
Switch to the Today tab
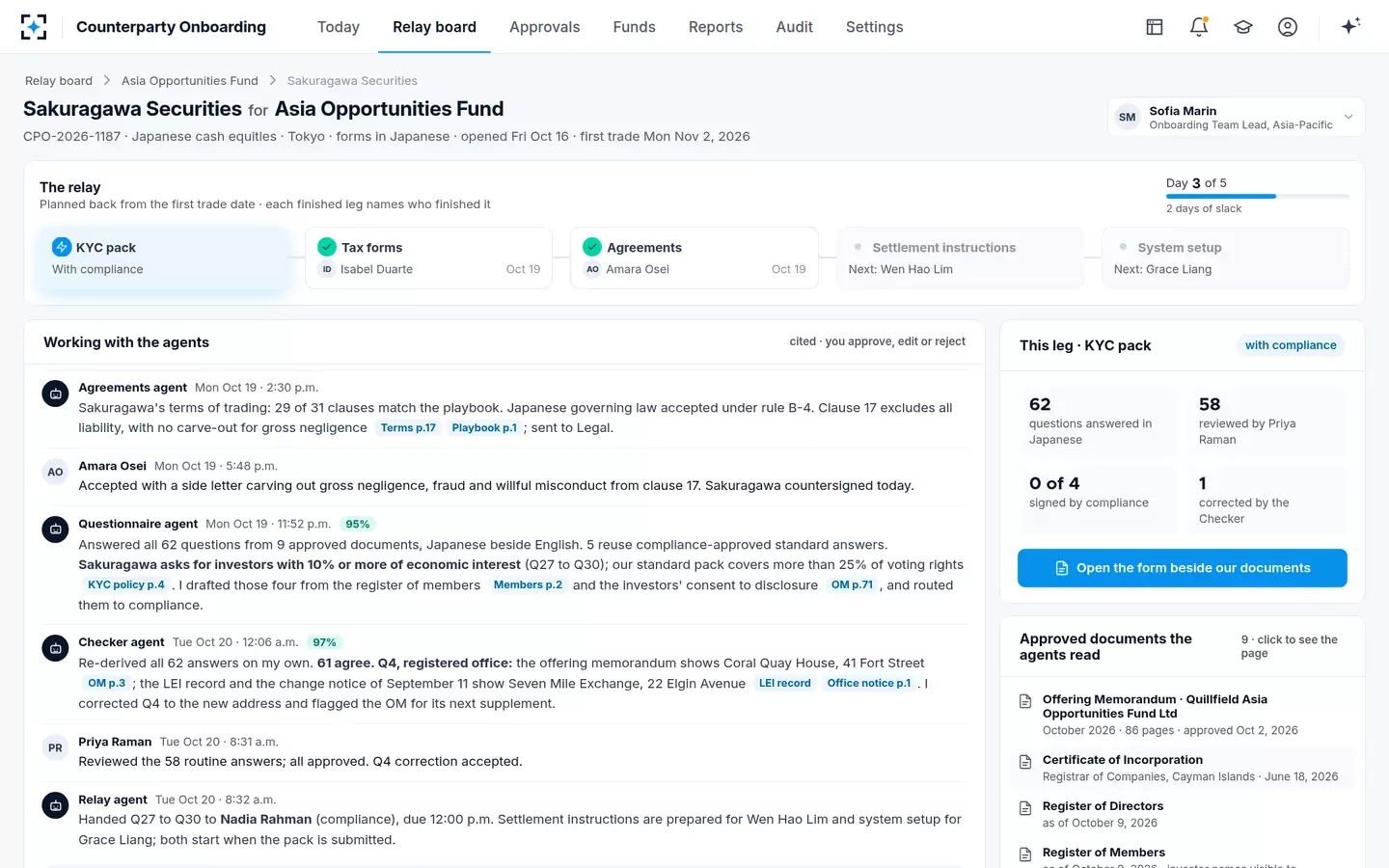pos(339,27)
